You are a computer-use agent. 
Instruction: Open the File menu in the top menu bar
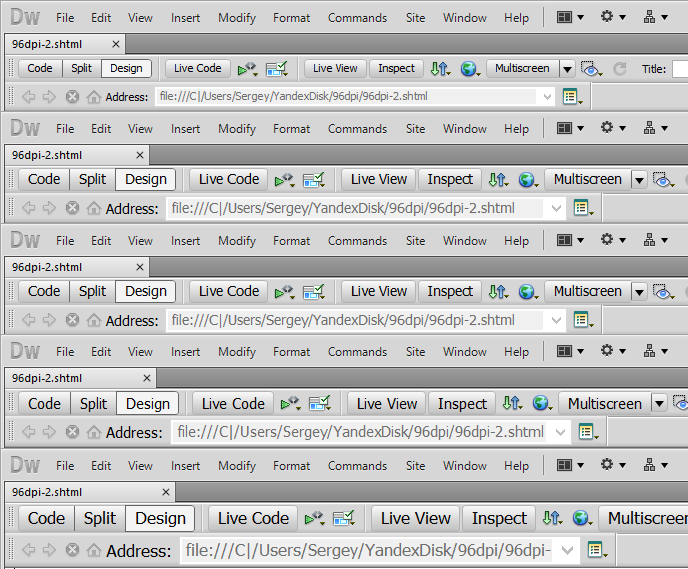(x=65, y=18)
